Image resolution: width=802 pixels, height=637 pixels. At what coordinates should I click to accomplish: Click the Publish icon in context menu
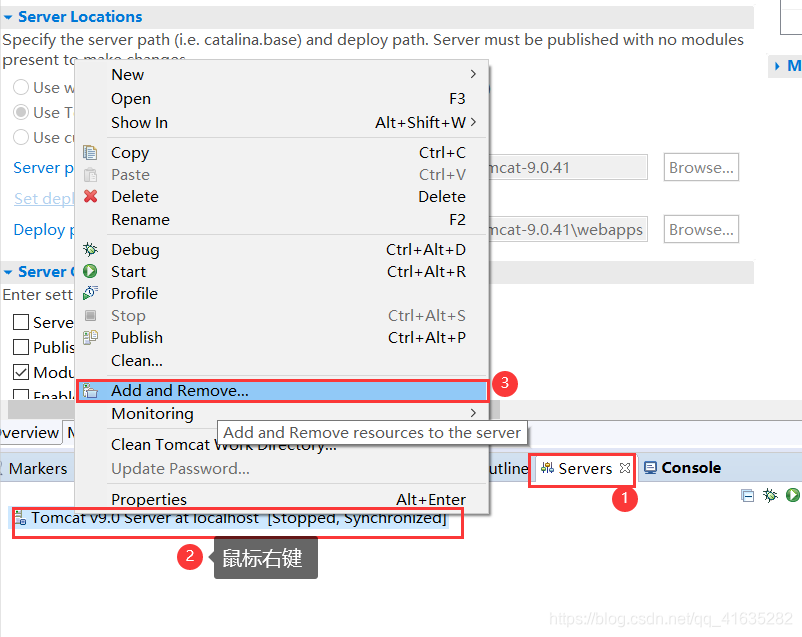(x=91, y=337)
